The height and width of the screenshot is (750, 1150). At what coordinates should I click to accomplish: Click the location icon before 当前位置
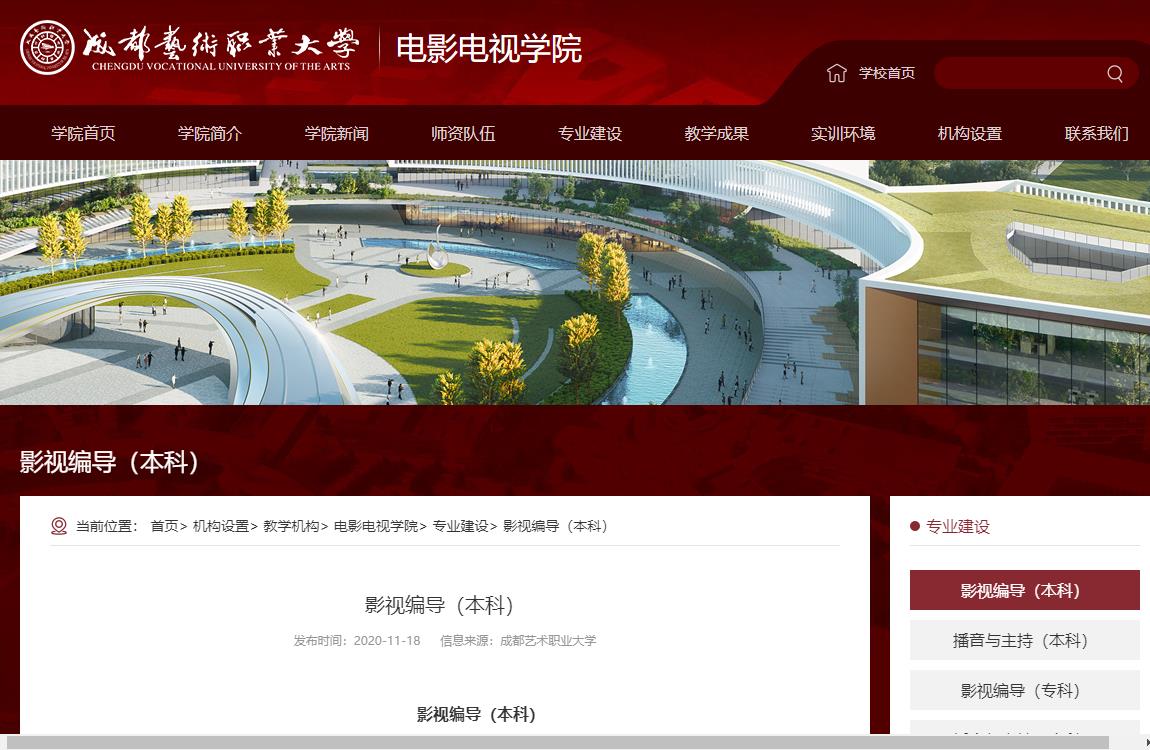coord(57,526)
